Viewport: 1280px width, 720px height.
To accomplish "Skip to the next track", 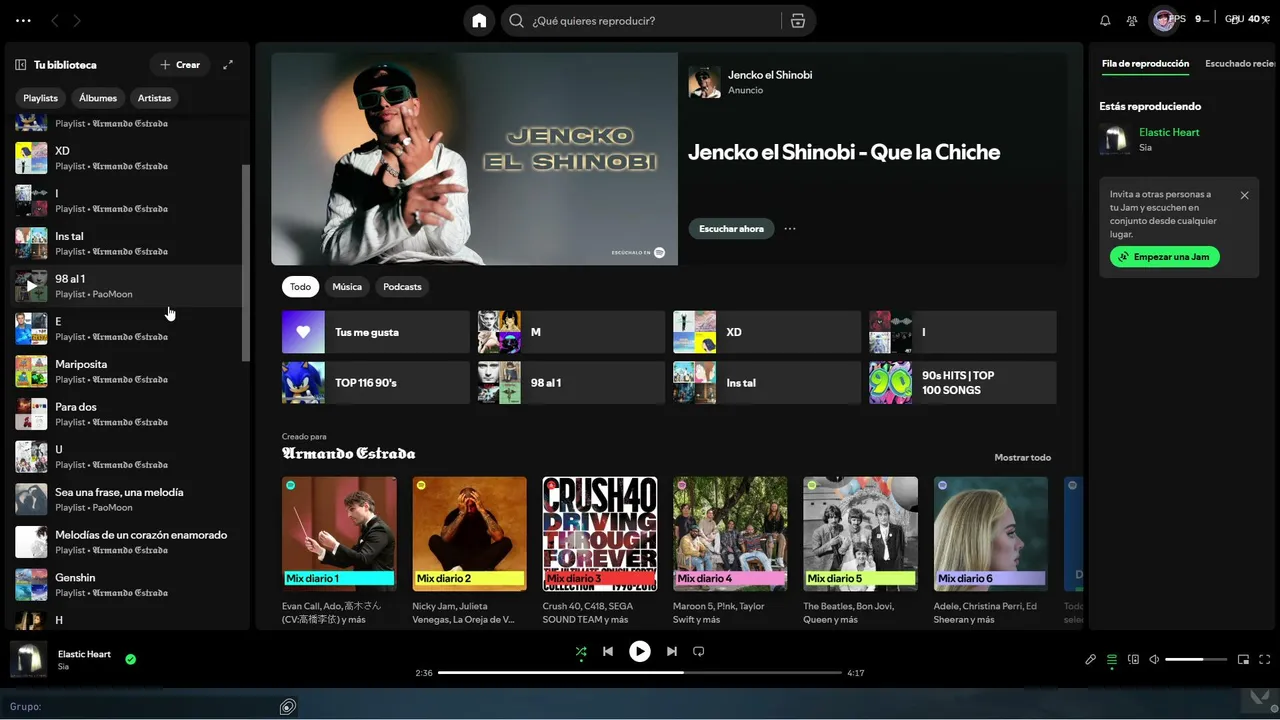I will pyautogui.click(x=672, y=652).
